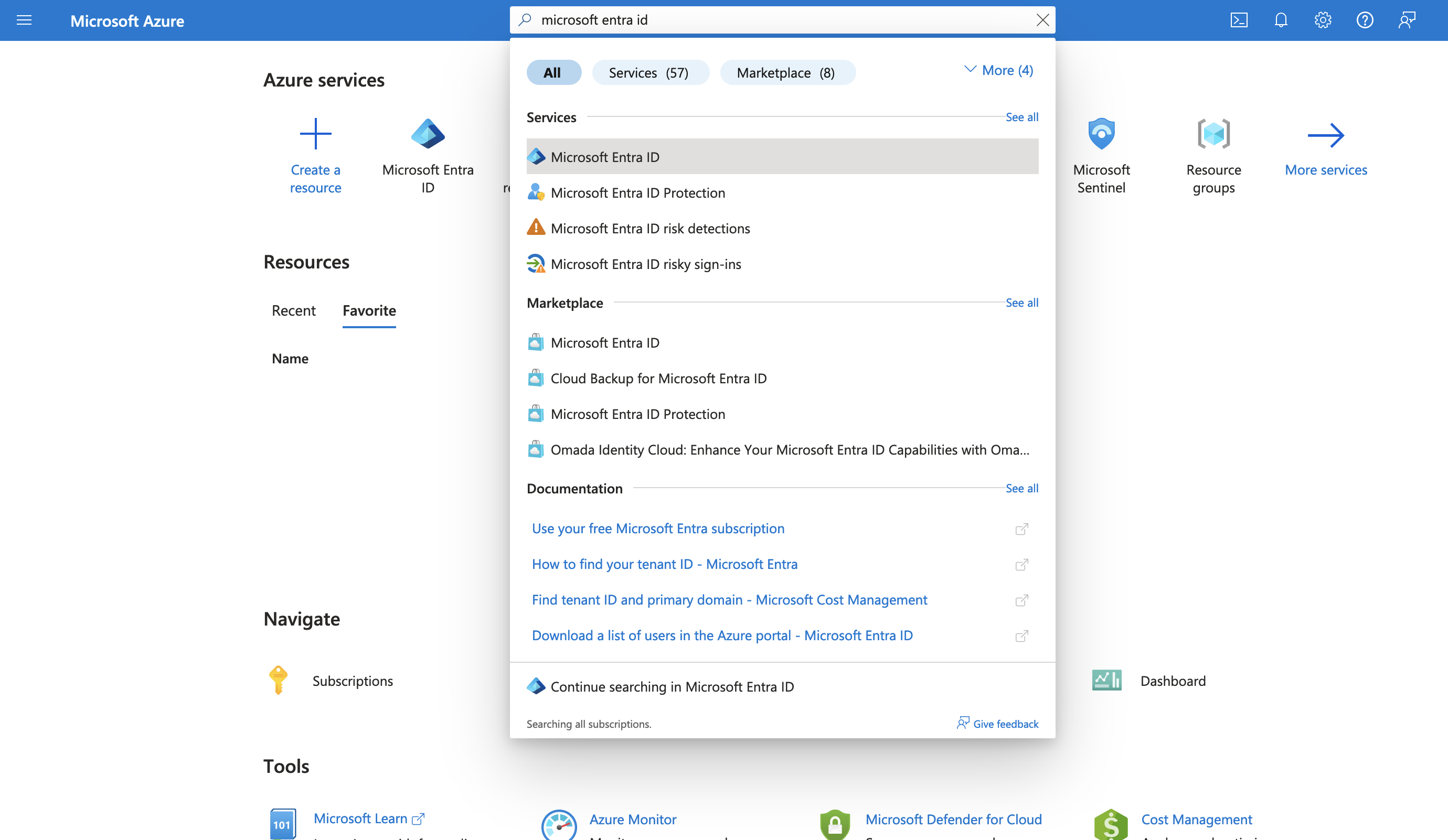Click external link icon for Cost Management doc

[1021, 600]
